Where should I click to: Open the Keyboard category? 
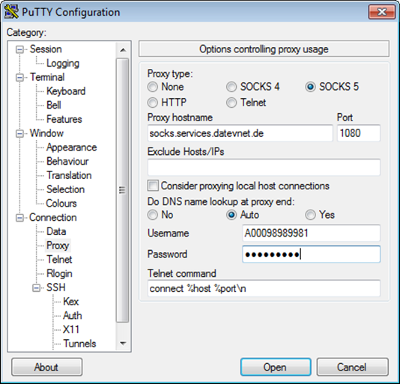point(66,91)
